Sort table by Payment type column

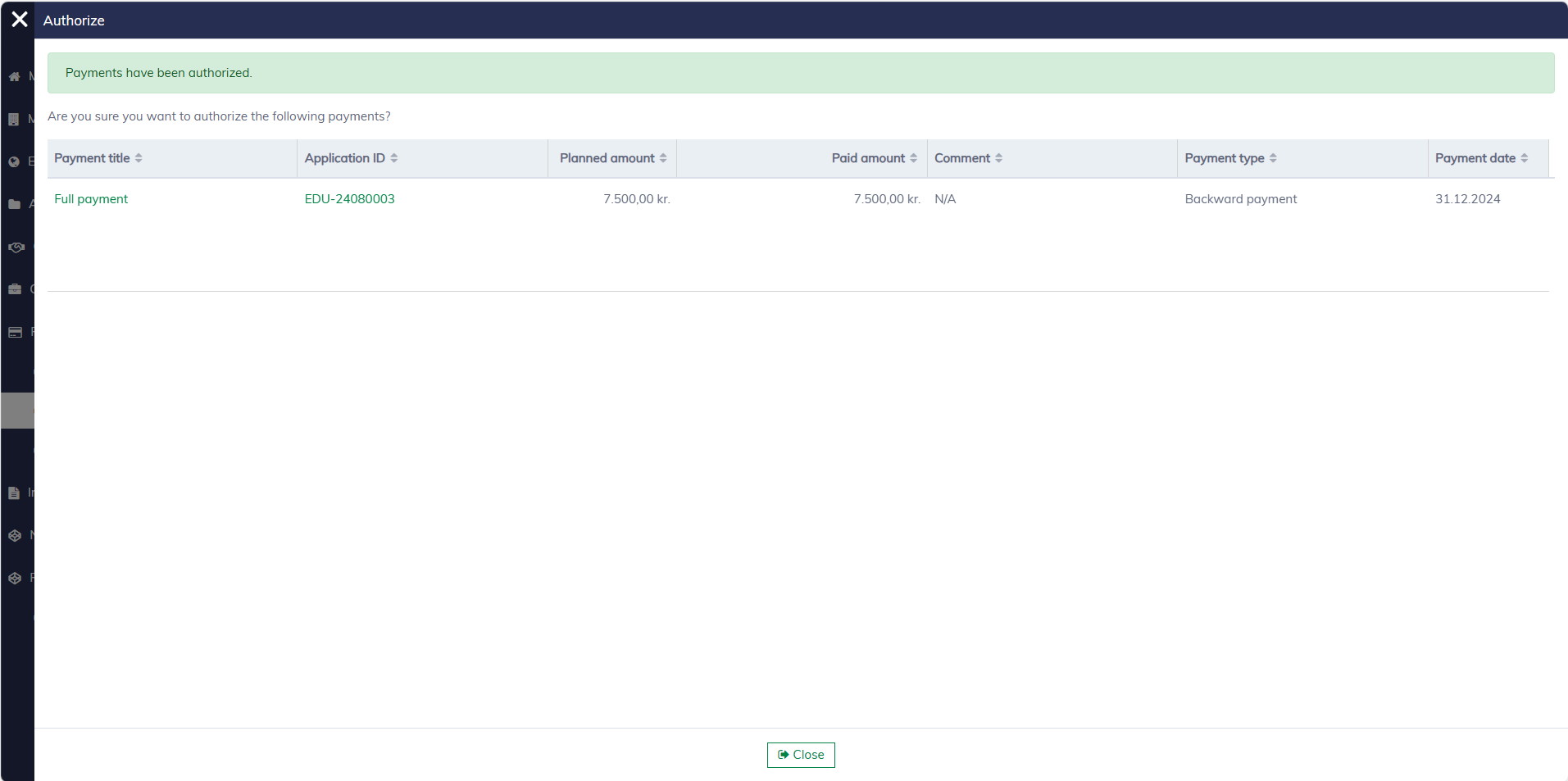(x=1273, y=158)
